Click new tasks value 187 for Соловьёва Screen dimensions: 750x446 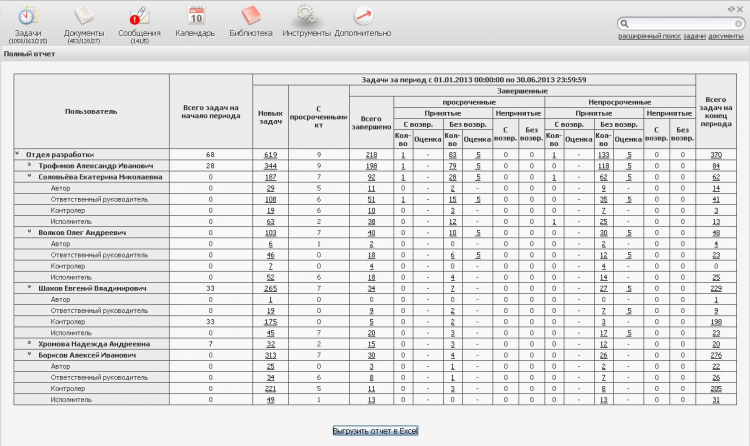pyautogui.click(x=270, y=177)
